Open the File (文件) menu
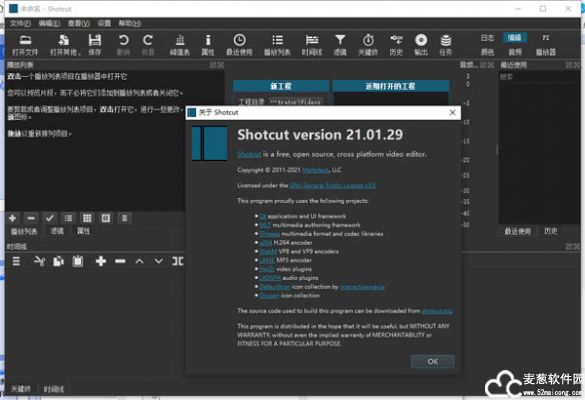 [x=20, y=24]
